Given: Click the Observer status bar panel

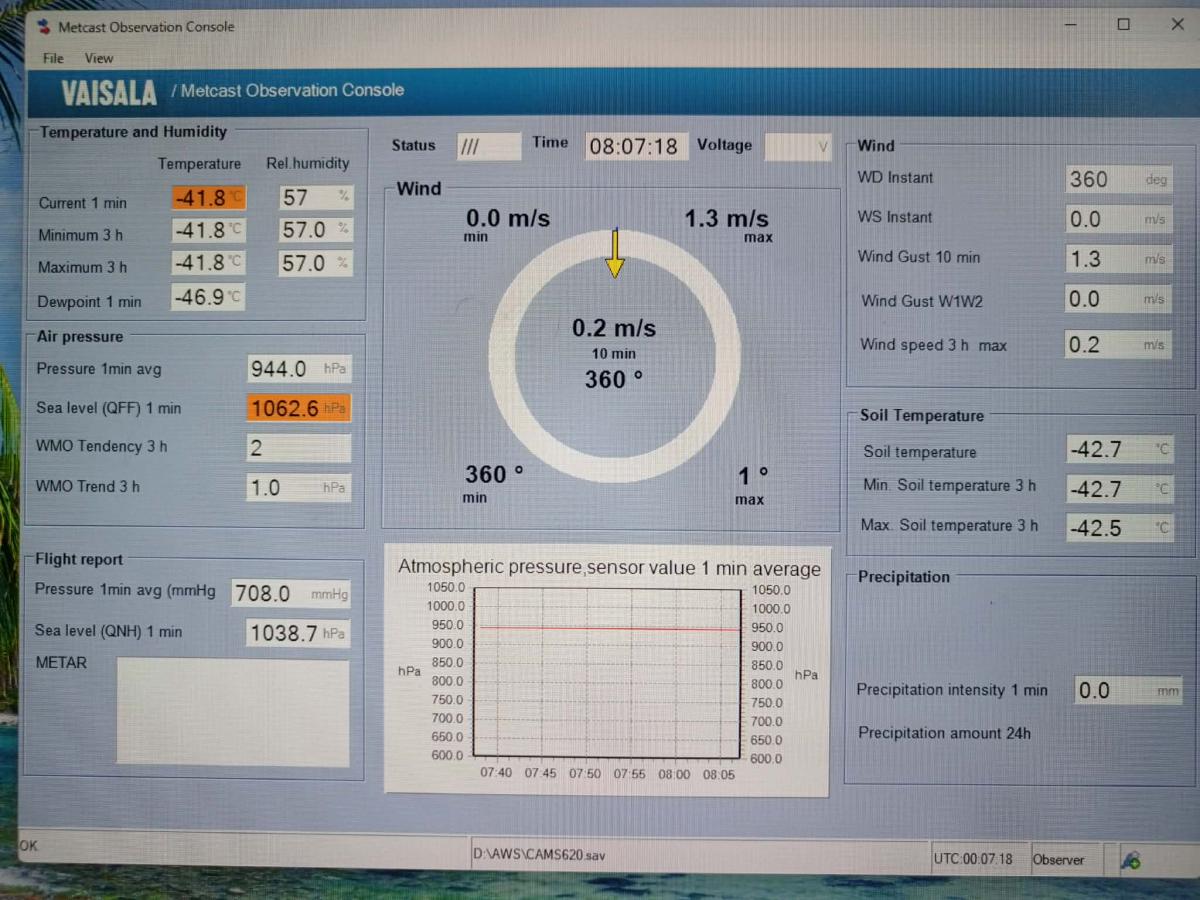Looking at the screenshot, I should pos(1058,859).
